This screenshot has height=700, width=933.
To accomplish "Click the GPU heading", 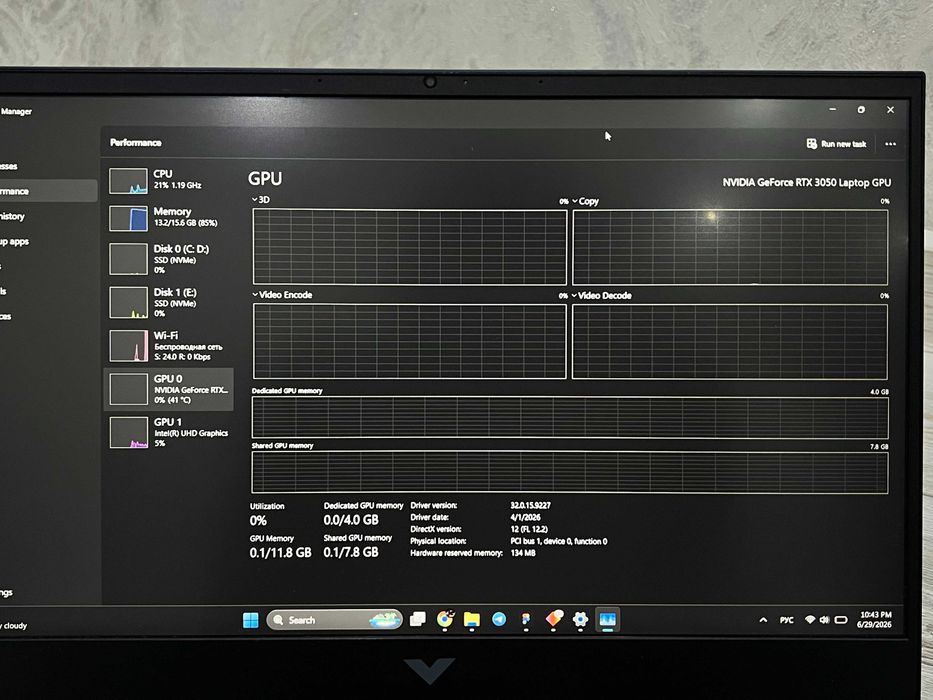I will pos(265,179).
